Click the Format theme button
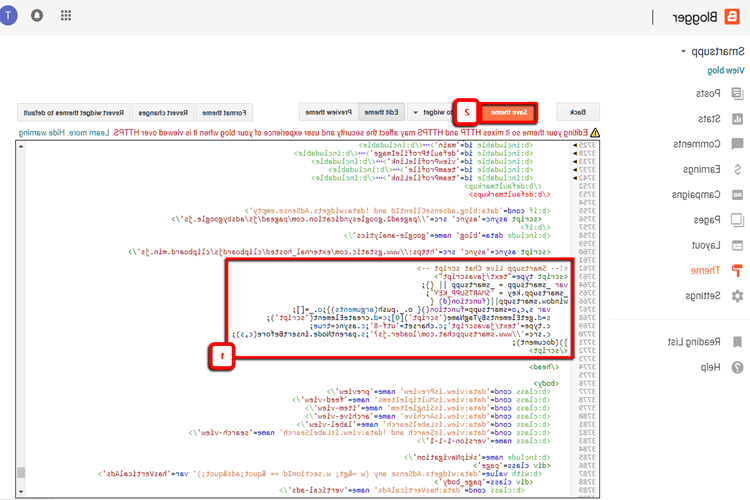750x500 pixels. (x=224, y=113)
